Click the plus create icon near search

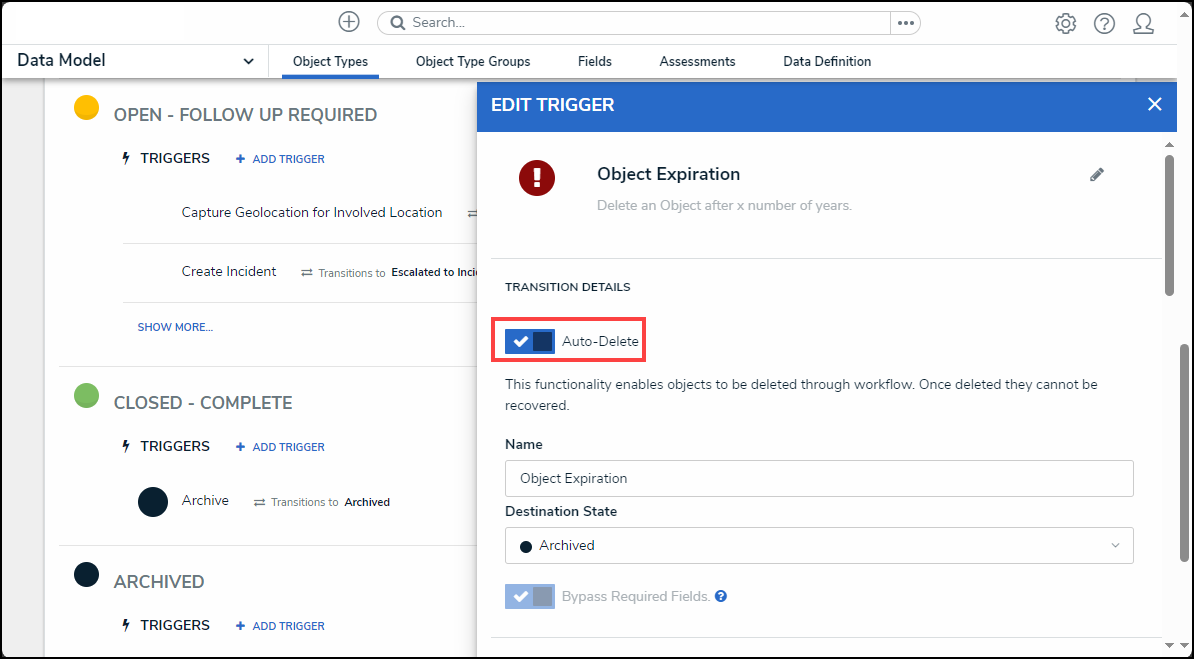coord(348,22)
